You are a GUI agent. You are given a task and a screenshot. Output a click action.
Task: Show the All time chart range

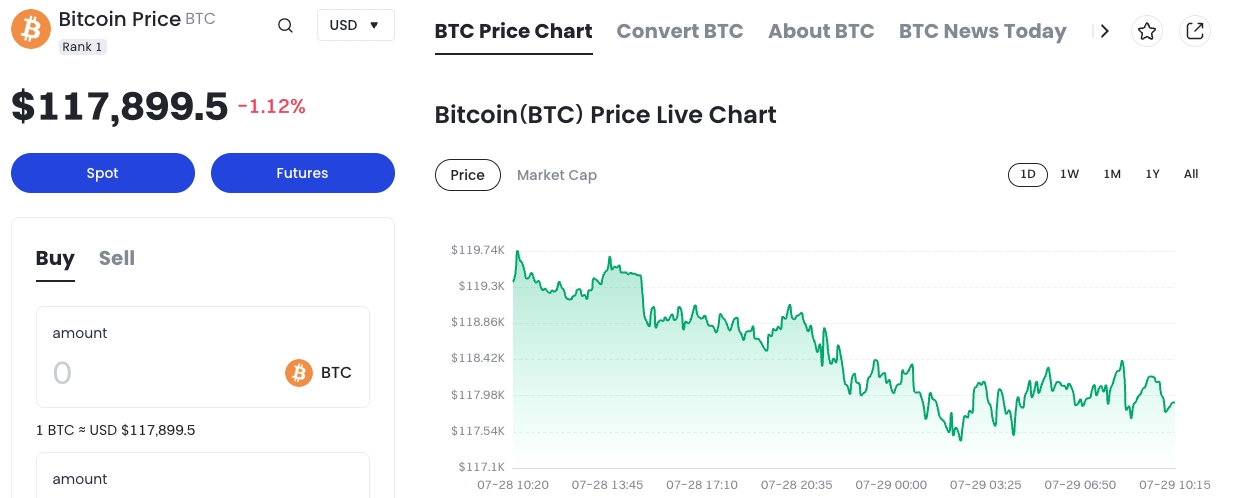point(1191,174)
